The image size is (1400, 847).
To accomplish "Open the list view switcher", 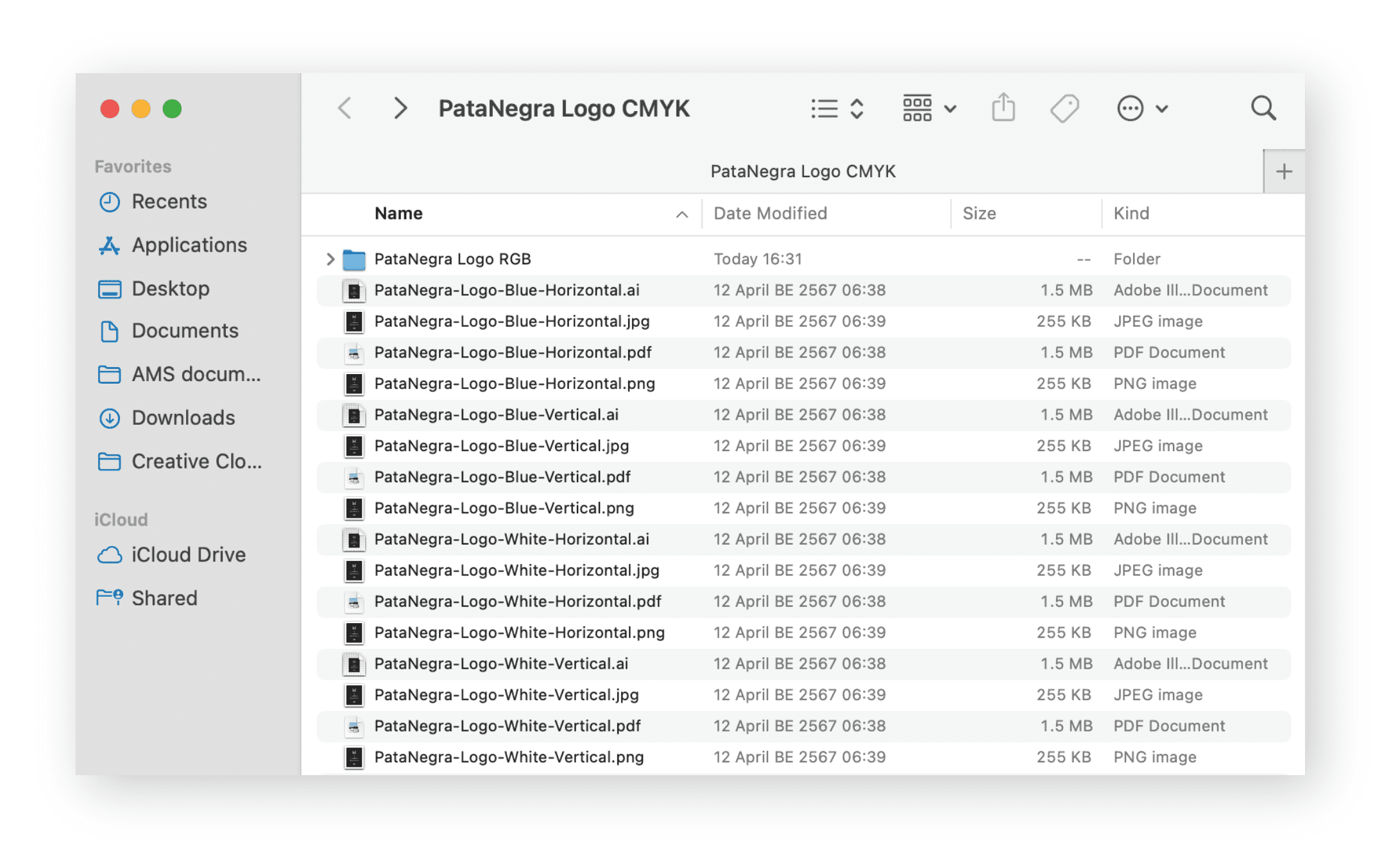I will pyautogui.click(x=837, y=108).
